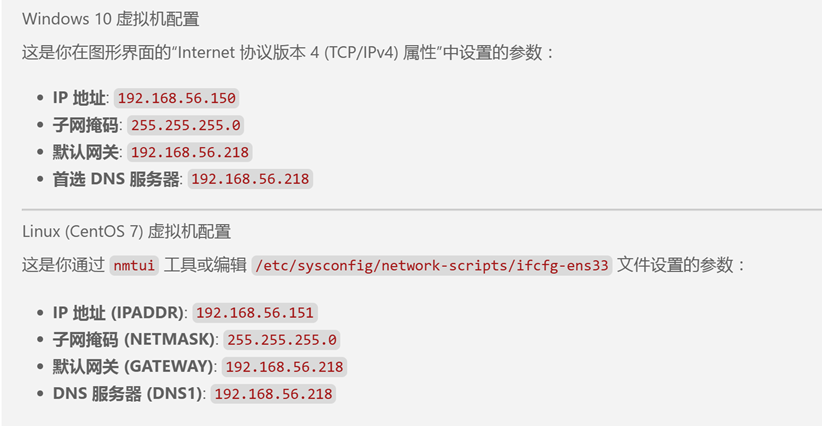Viewport: 822px width, 426px height.
Task: Click the Linux IPADDR value 192.168.56.151
Action: 255,313
